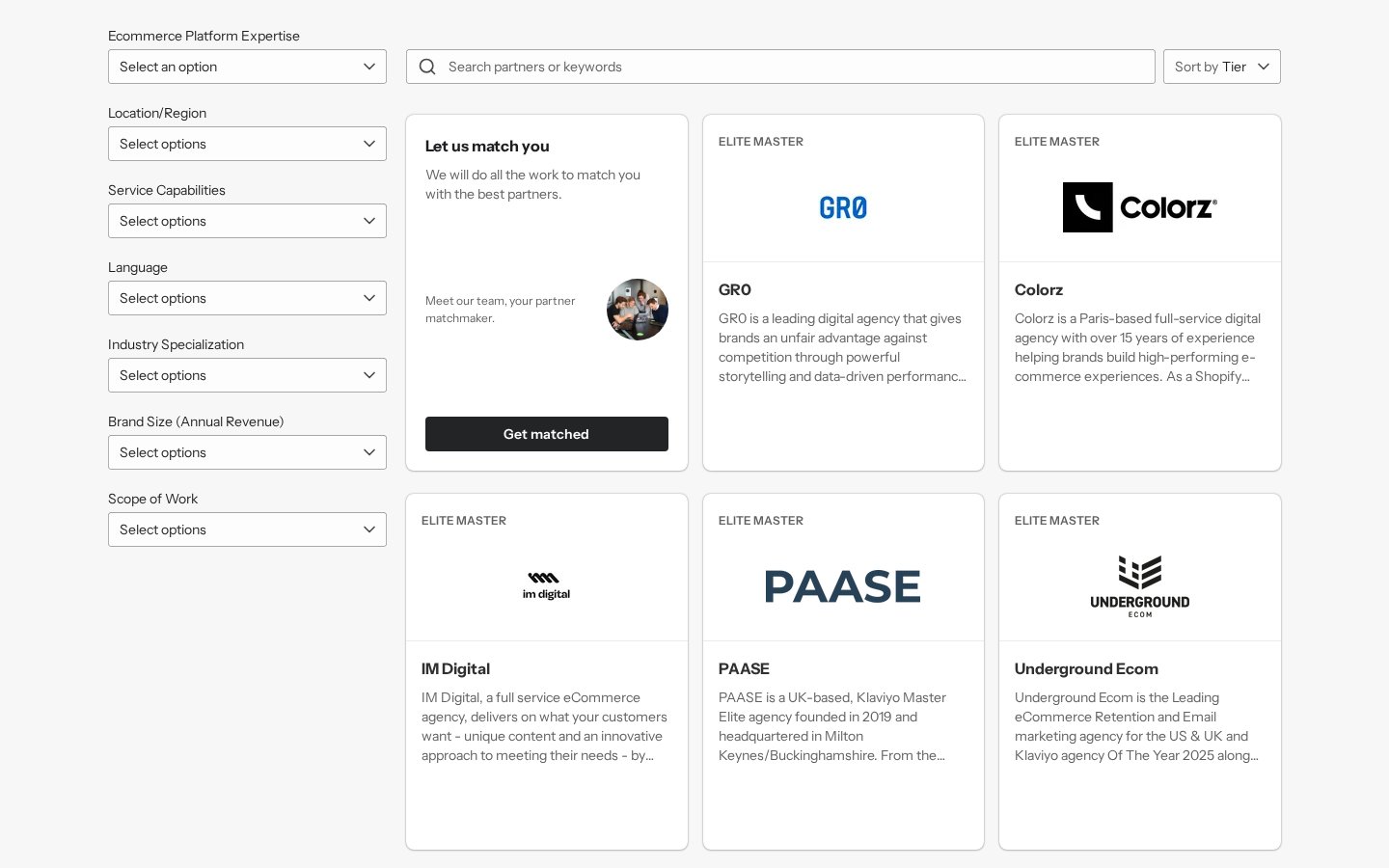Open the Sort by Tier menu
This screenshot has height=868, width=1389.
point(1222,67)
